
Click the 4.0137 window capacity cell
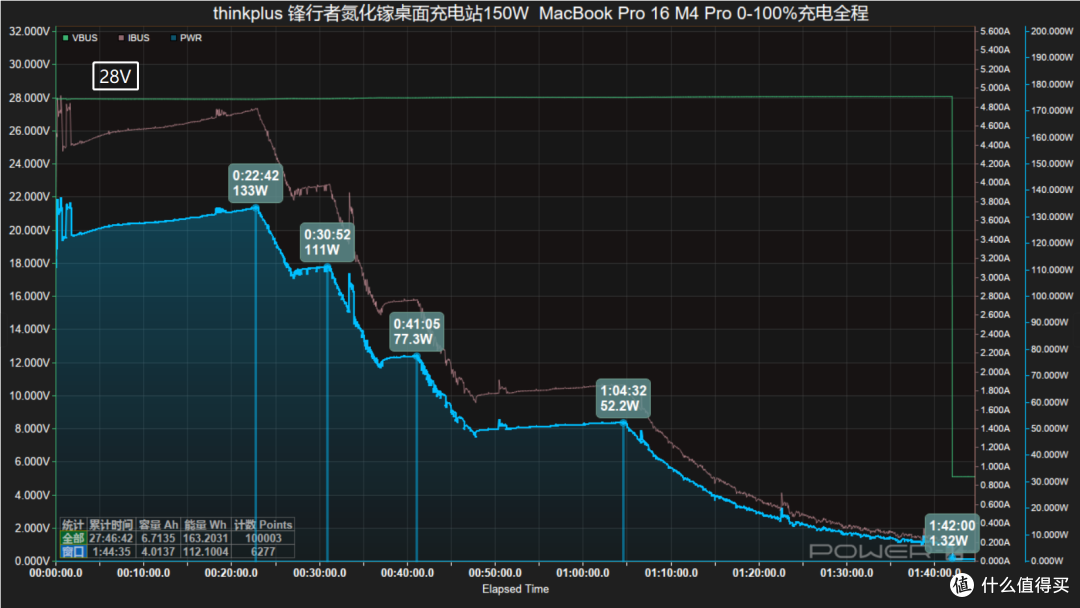coord(158,552)
